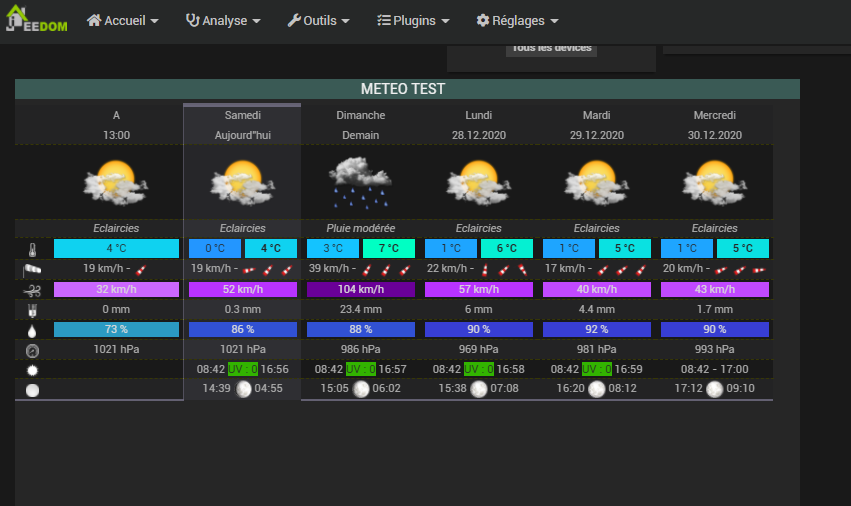Expand the Outils dropdown caret
This screenshot has width=851, height=506.
coord(346,21)
